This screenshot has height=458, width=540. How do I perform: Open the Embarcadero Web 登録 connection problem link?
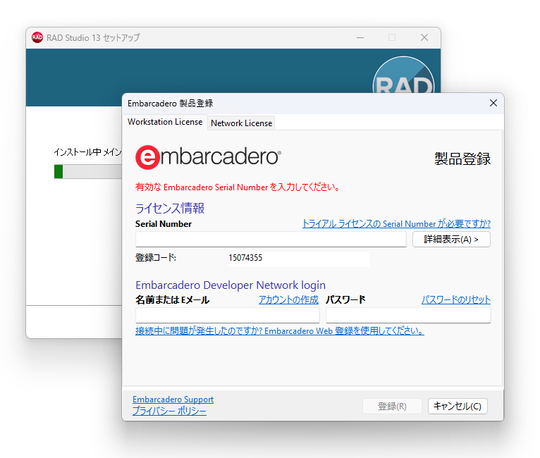[x=279, y=331]
